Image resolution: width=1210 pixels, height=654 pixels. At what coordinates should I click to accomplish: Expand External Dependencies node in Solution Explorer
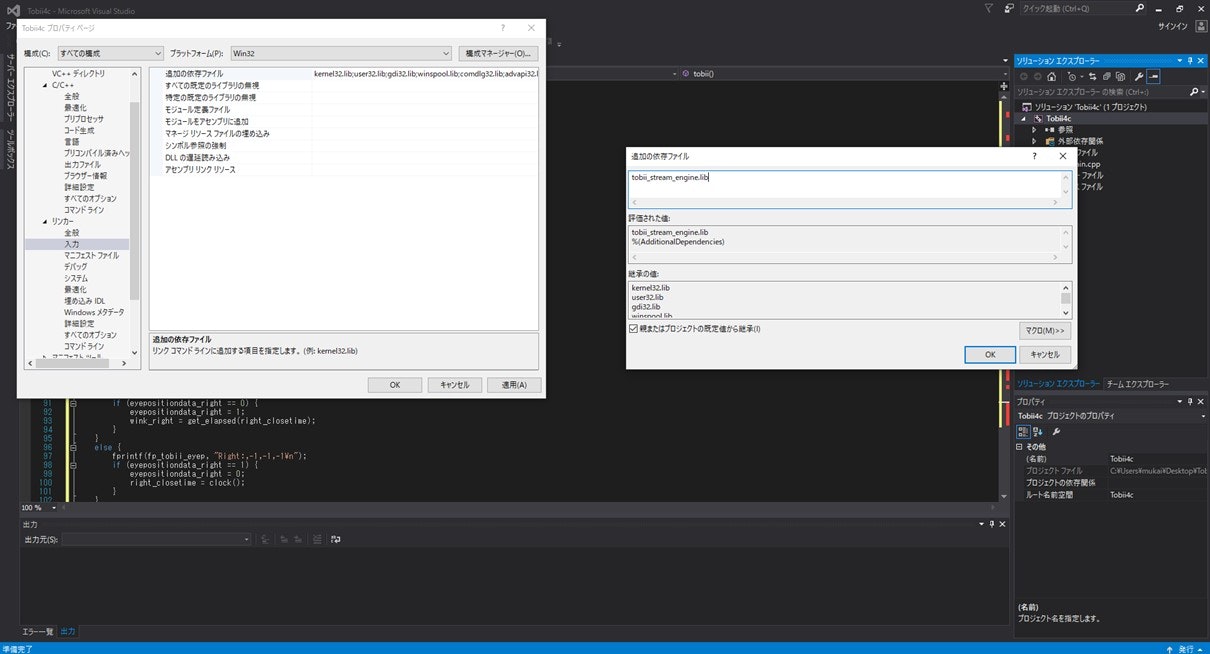(x=1035, y=141)
